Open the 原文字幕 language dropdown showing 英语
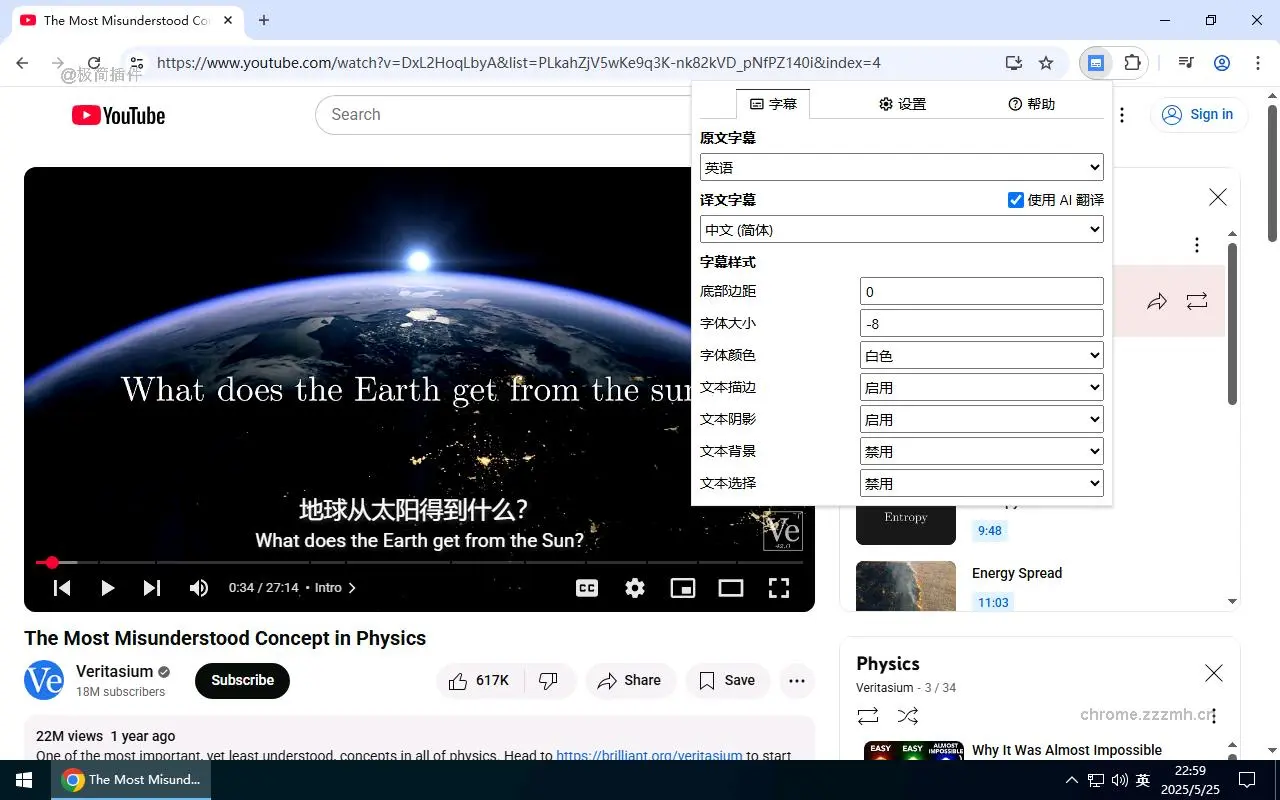1280x800 pixels. 901,167
